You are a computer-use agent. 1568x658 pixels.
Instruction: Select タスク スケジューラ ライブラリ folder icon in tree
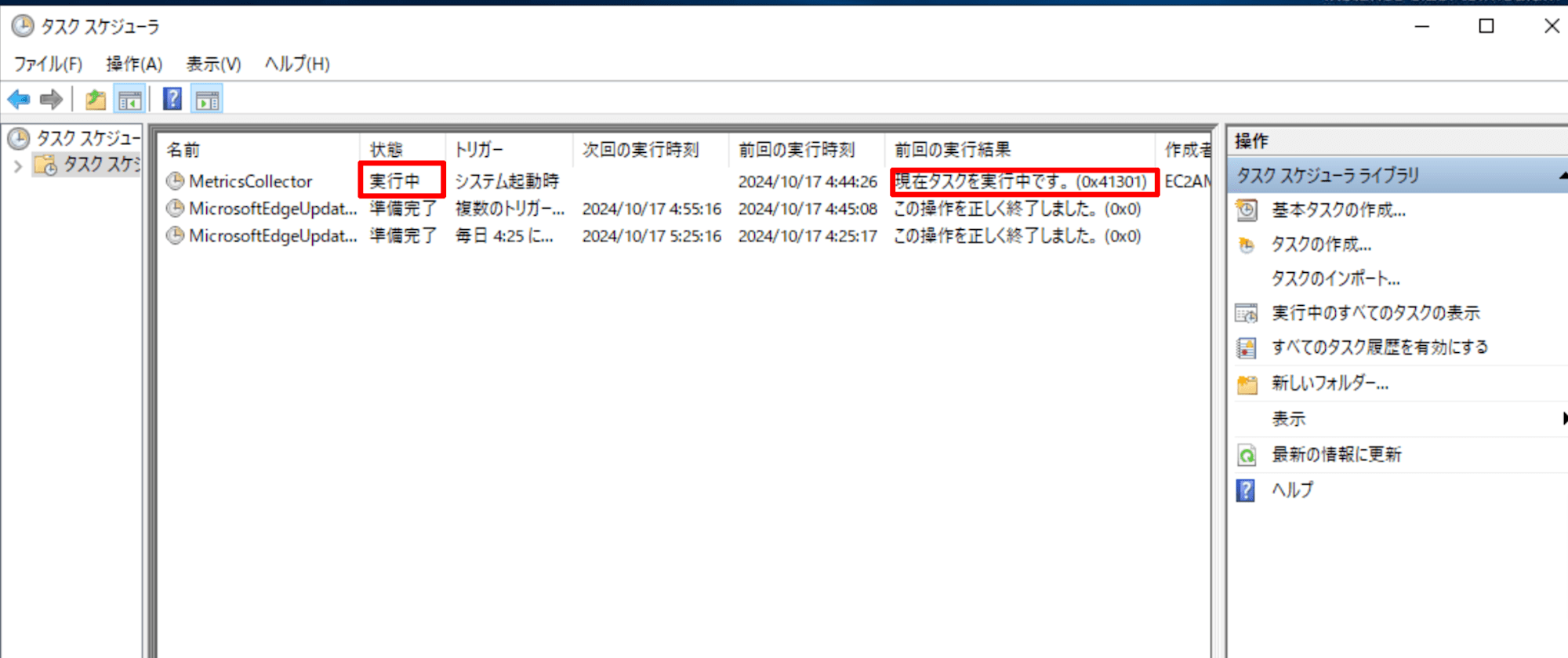[x=46, y=165]
